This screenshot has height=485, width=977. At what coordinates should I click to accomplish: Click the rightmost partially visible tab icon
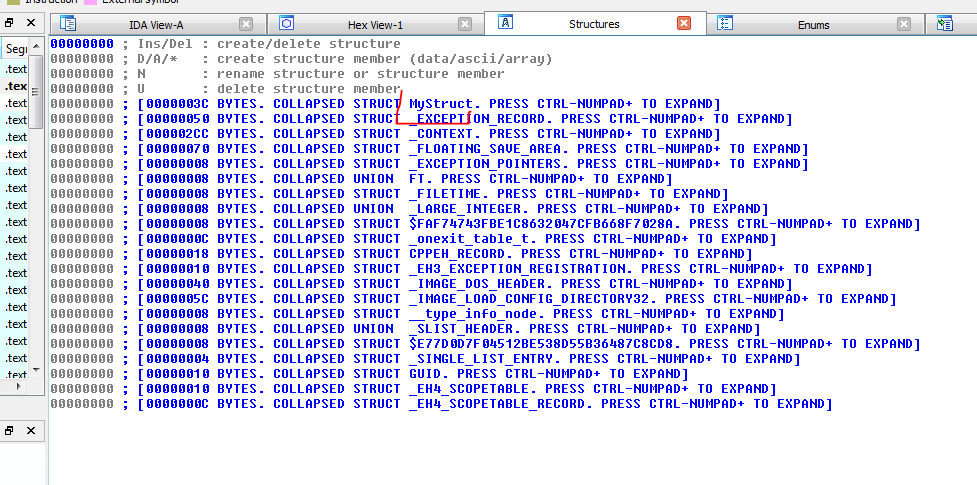tap(945, 23)
